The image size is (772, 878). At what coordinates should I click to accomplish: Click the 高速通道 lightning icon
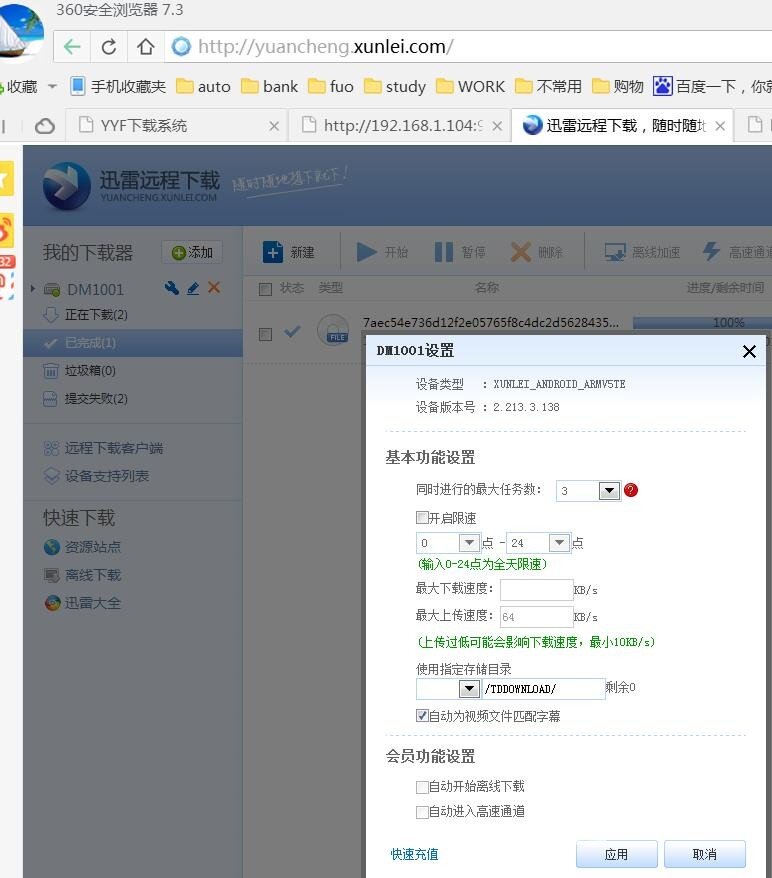711,252
